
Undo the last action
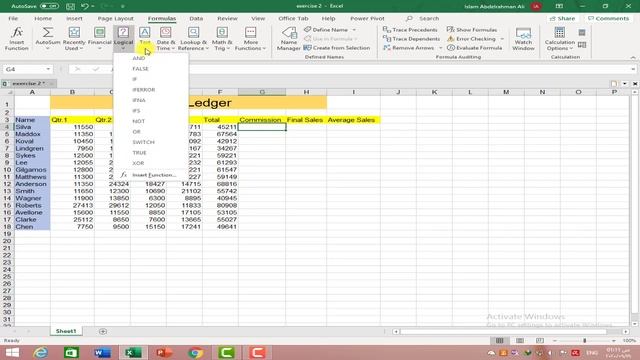(x=84, y=7)
